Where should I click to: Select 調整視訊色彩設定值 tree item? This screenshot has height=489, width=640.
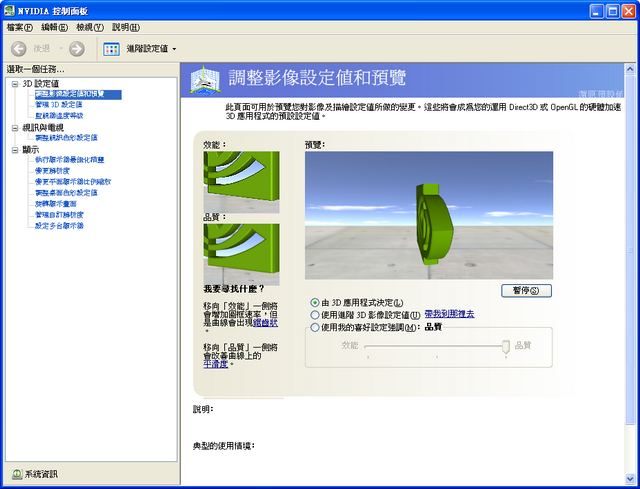click(x=67, y=138)
